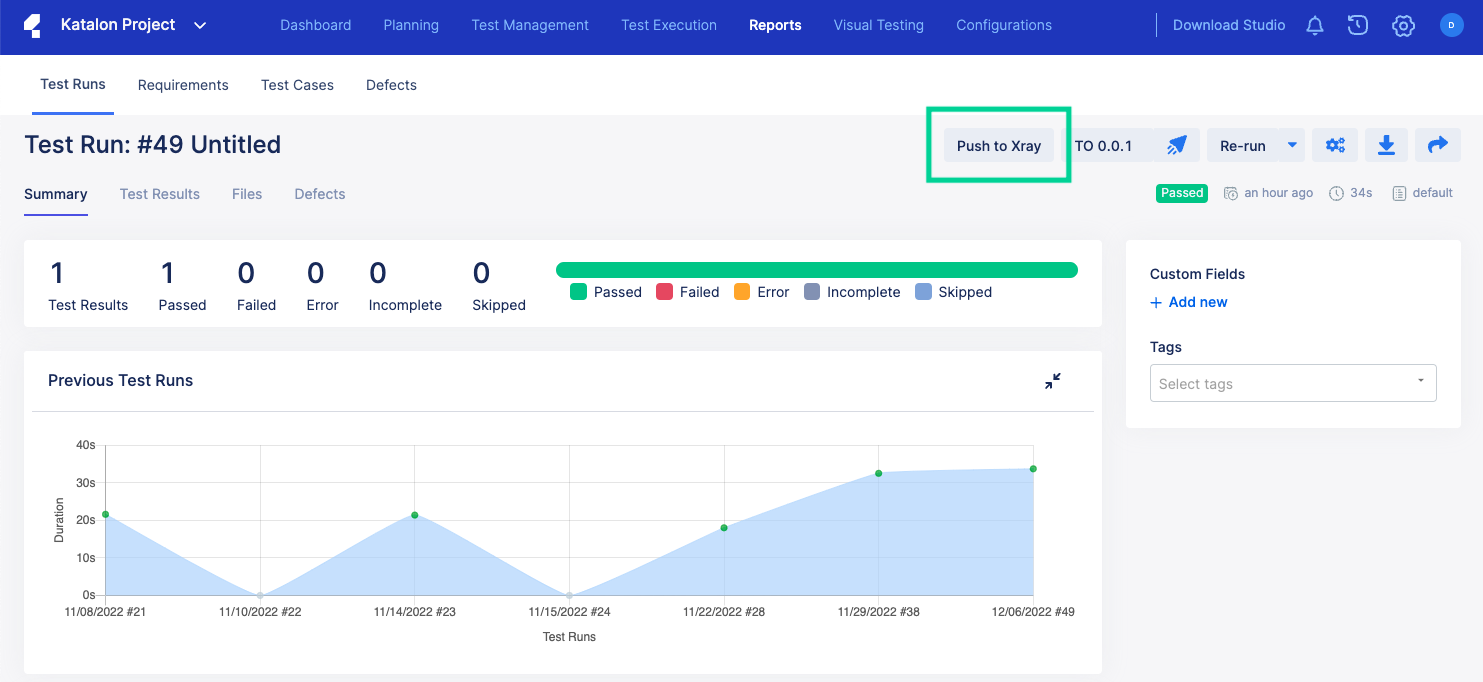The width and height of the screenshot is (1483, 682).
Task: Click the user avatar icon
Action: point(1451,26)
